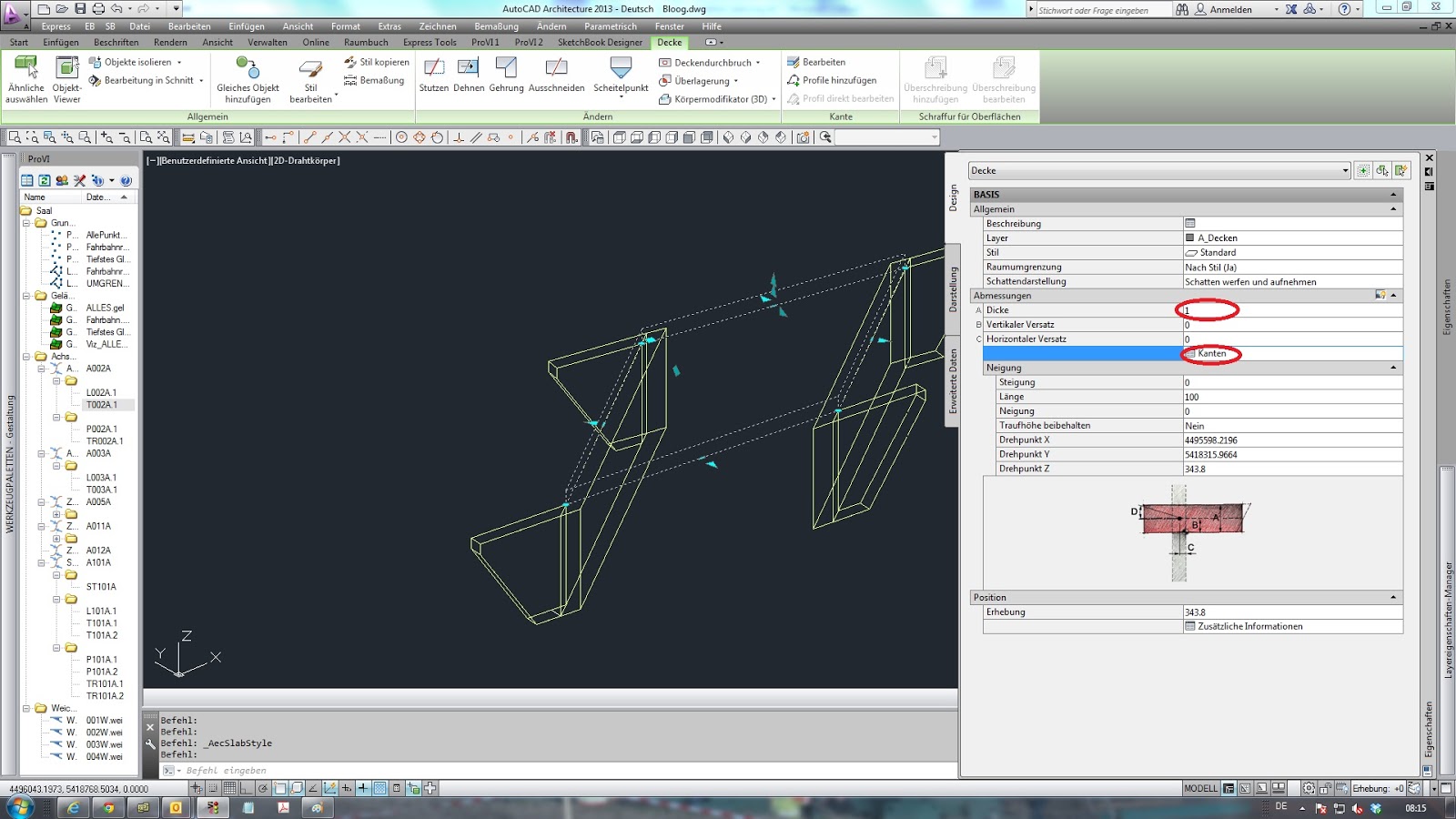Screen dimensions: 1456x819
Task: Open the Zeichnen menu
Action: coord(437,26)
